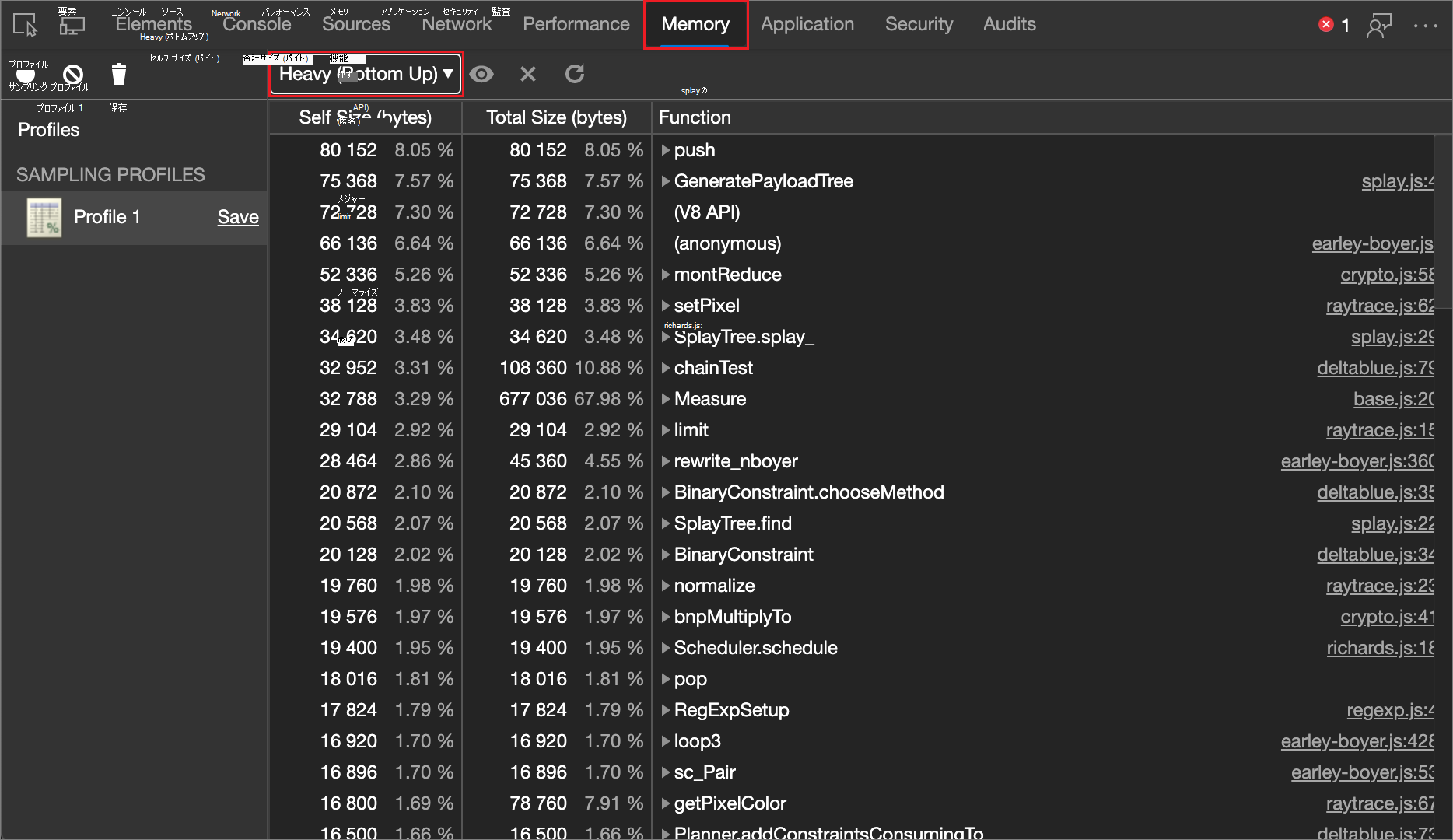Open the Heavy (Bottom Up) view dropdown
This screenshot has width=1453, height=840.
point(366,74)
